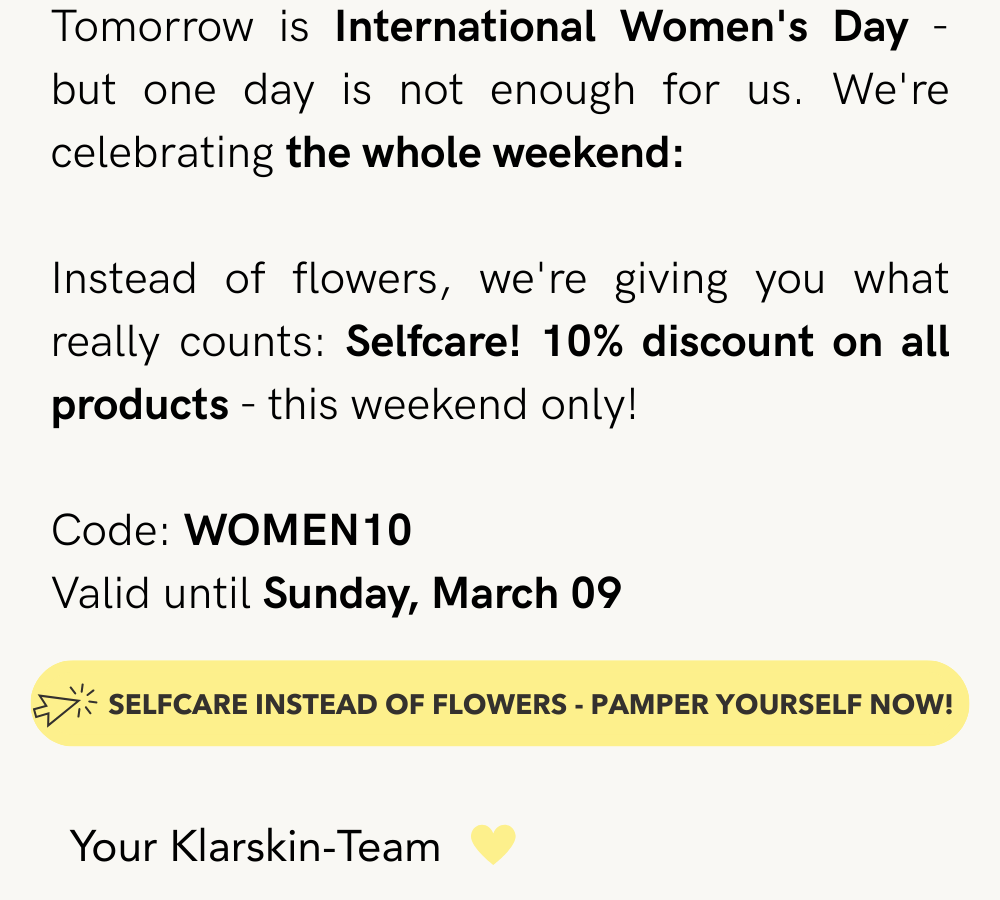Click the 'this weekend only!' text
Screen dimensions: 1000x900
point(453,404)
